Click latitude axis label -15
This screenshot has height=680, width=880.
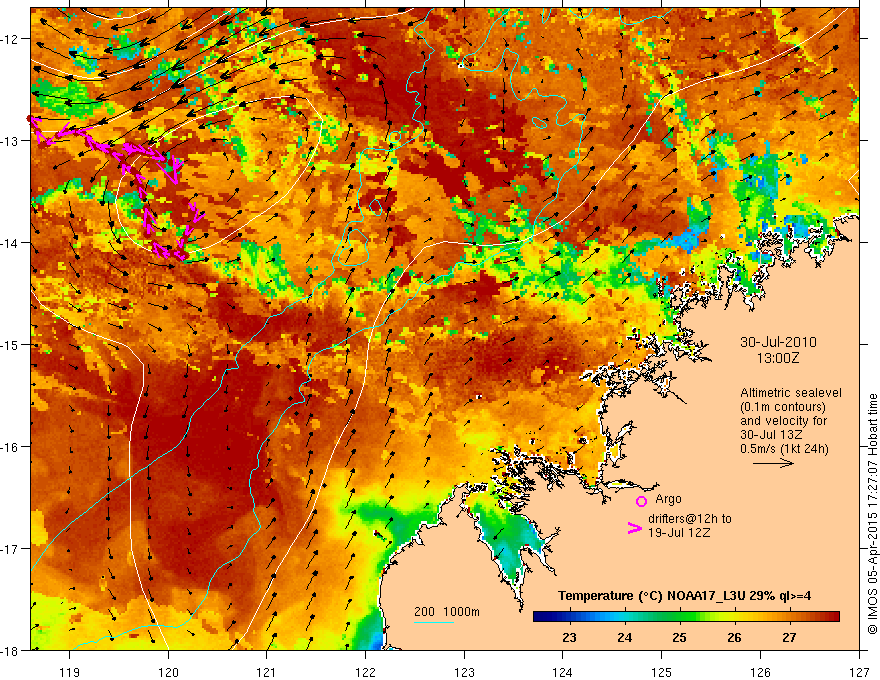(x=11, y=344)
